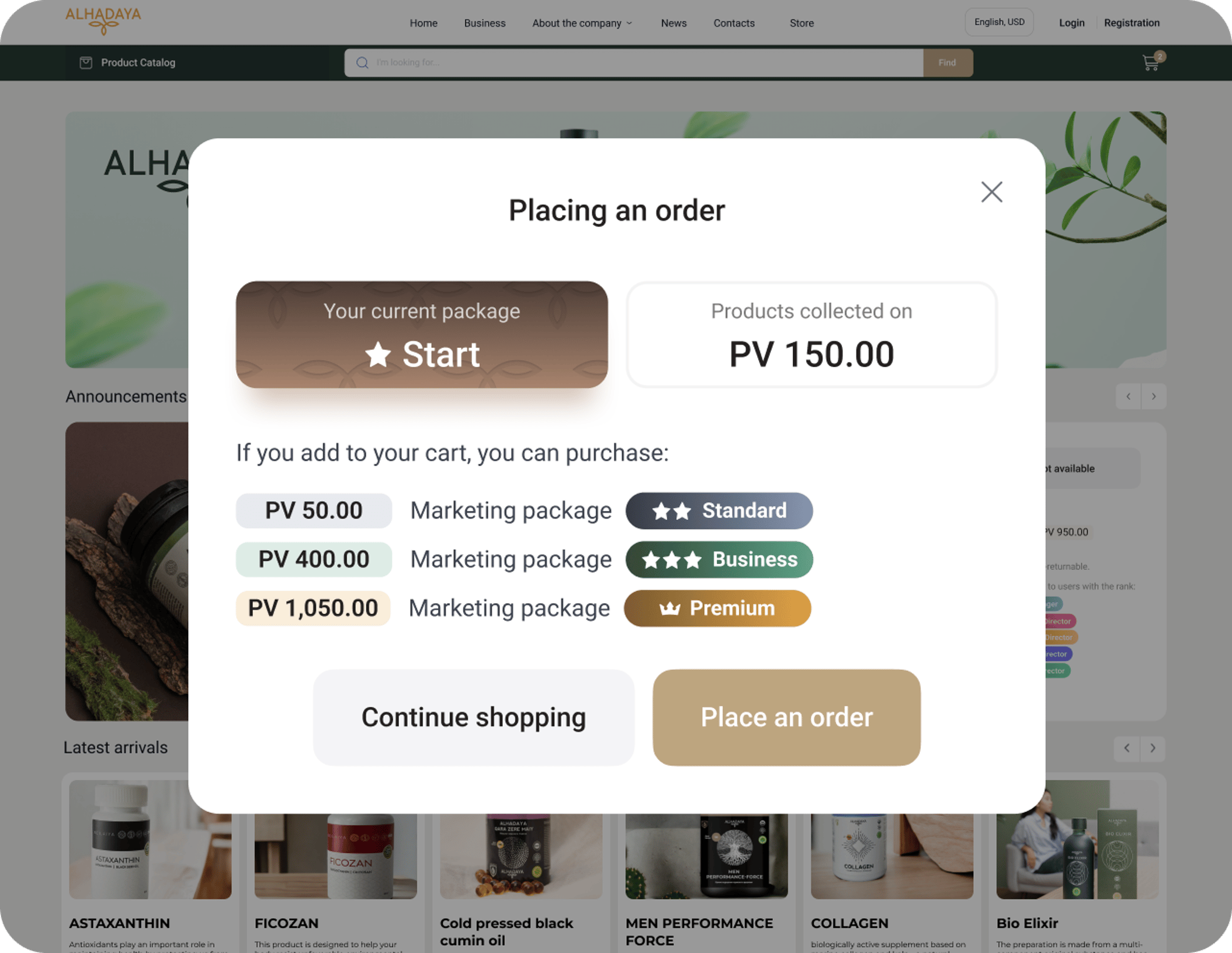Go to the News page
Viewport: 1232px width, 953px height.
[x=674, y=23]
